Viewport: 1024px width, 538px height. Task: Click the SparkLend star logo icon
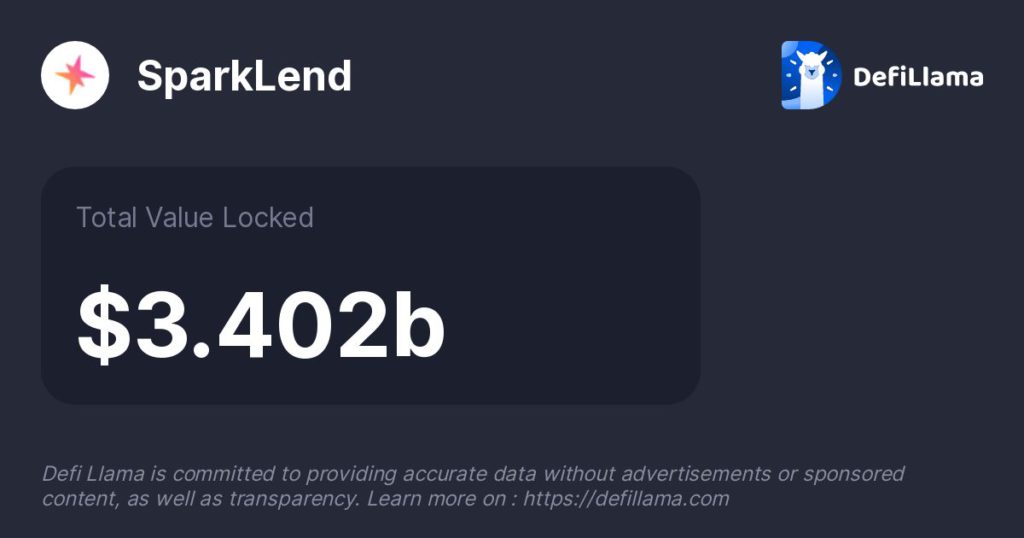[x=75, y=75]
